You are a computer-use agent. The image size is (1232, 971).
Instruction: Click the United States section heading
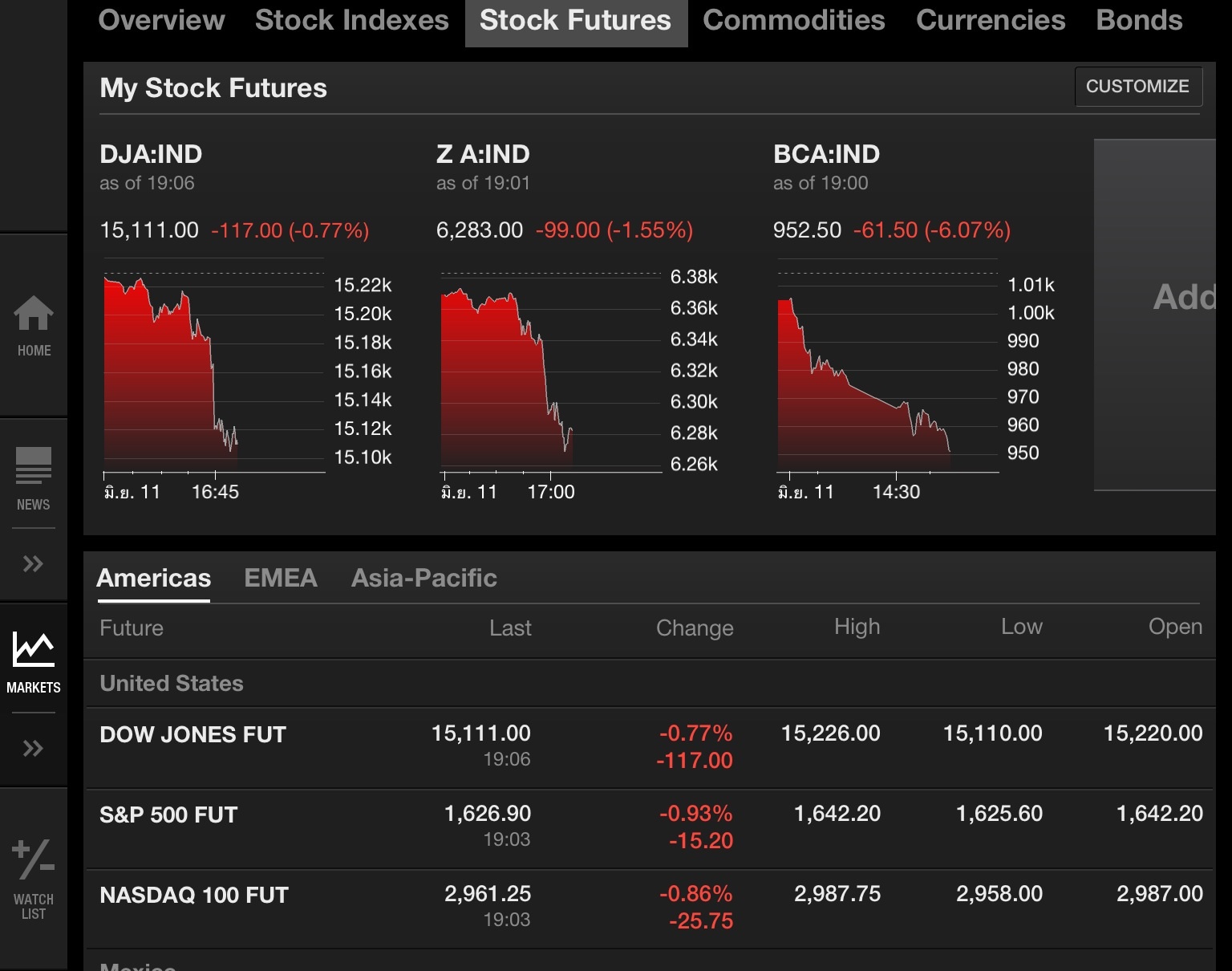click(172, 683)
